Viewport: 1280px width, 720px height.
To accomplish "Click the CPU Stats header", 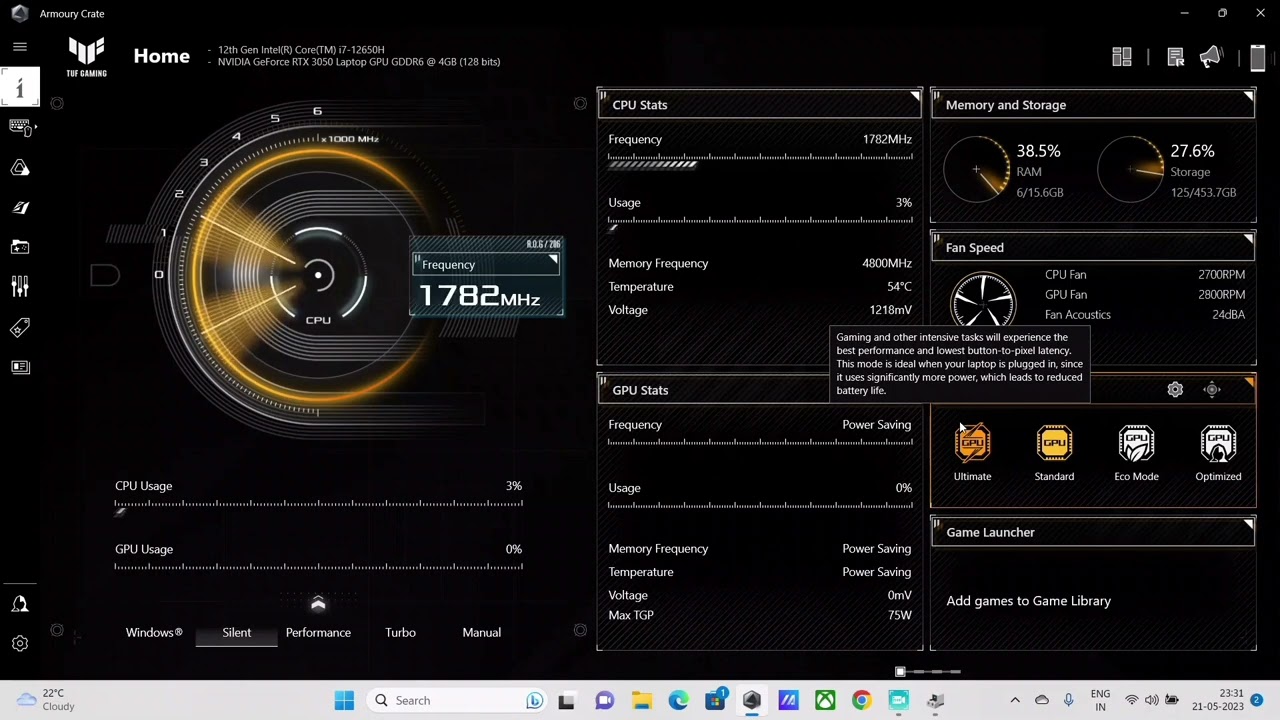I will [x=760, y=105].
